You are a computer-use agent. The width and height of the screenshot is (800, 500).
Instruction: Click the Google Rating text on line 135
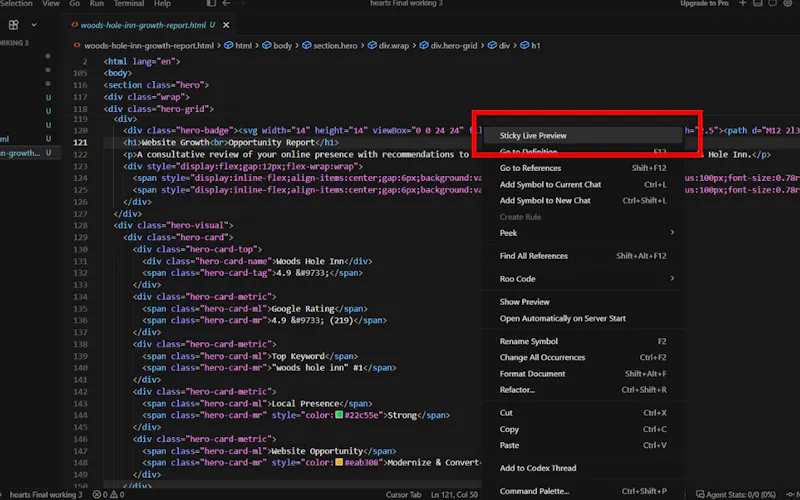click(x=303, y=308)
